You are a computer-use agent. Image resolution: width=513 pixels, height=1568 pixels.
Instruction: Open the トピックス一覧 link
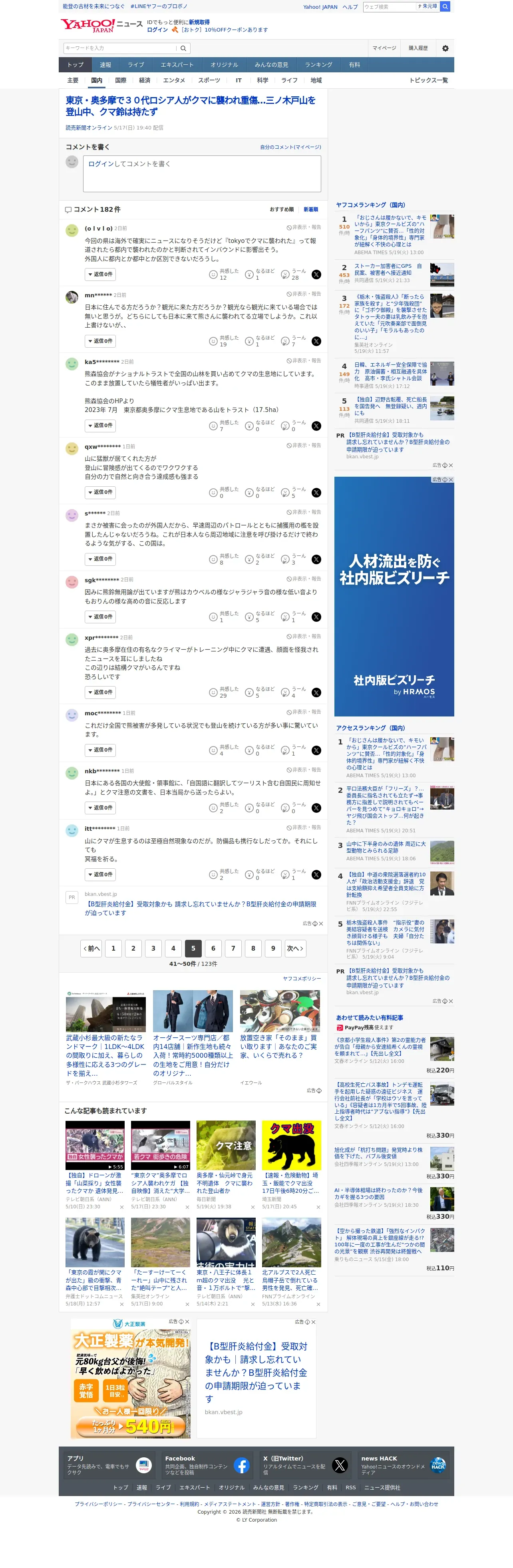pos(428,80)
